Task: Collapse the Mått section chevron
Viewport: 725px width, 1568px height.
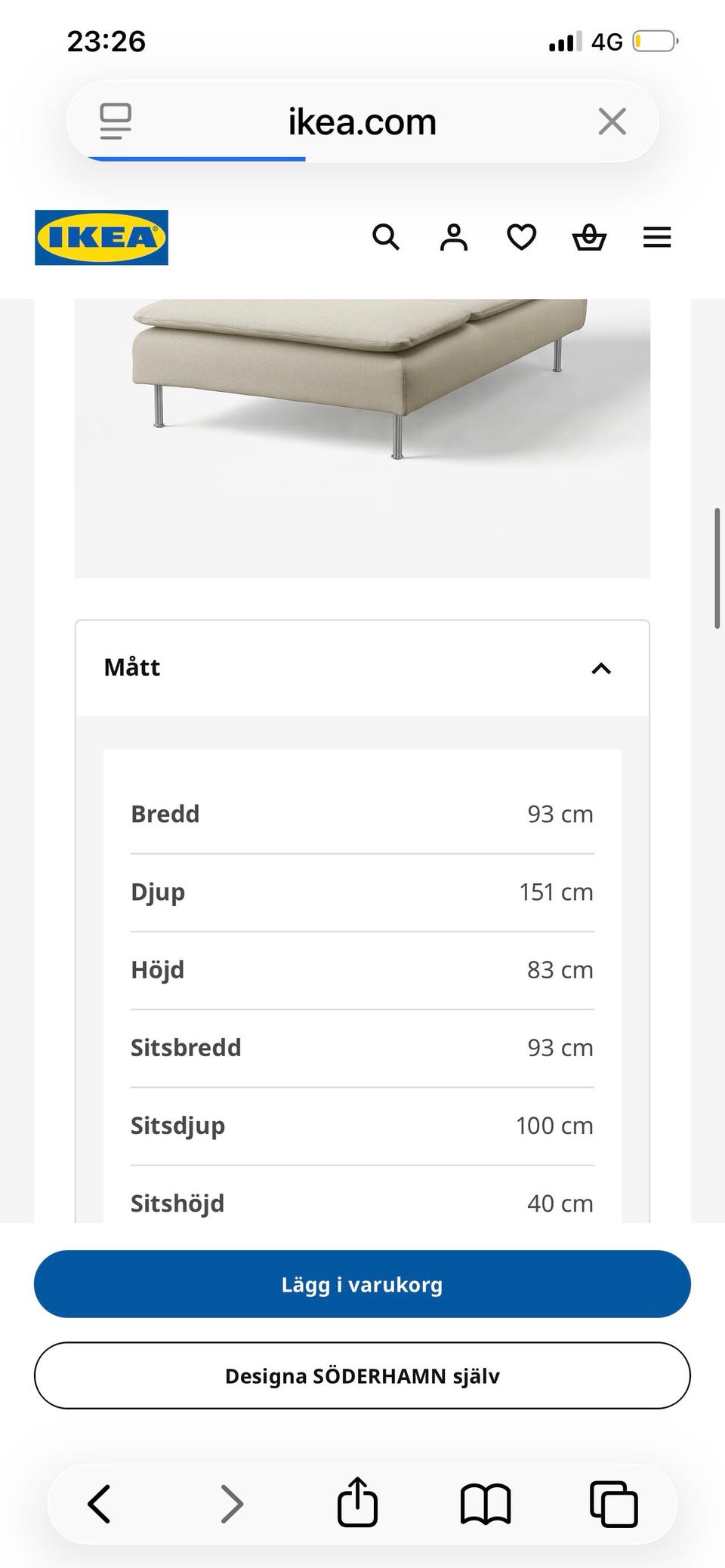Action: coord(601,668)
